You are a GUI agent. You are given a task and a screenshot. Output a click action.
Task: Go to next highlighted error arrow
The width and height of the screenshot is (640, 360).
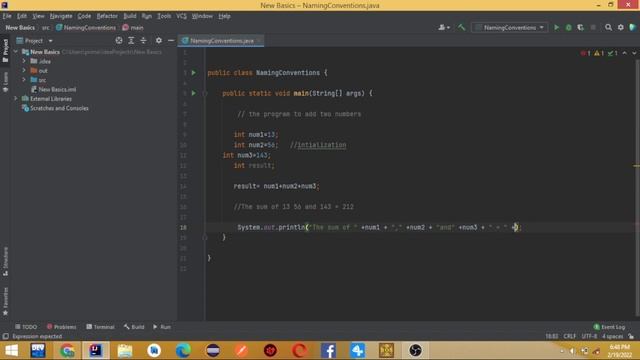pyautogui.click(x=634, y=53)
